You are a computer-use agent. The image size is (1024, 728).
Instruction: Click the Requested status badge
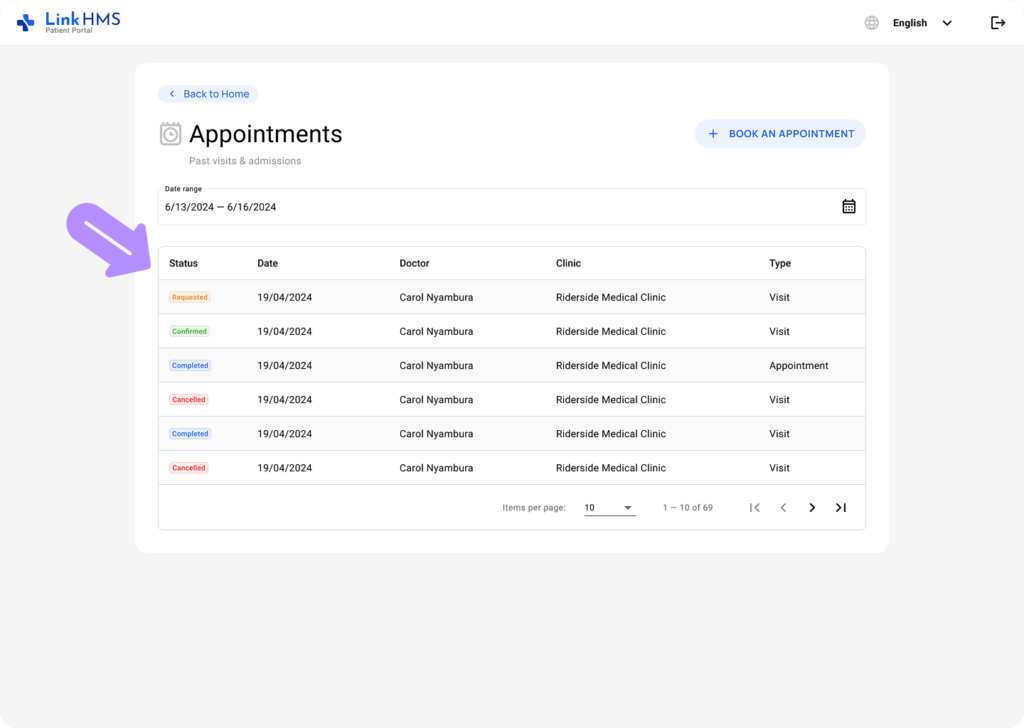coord(189,297)
